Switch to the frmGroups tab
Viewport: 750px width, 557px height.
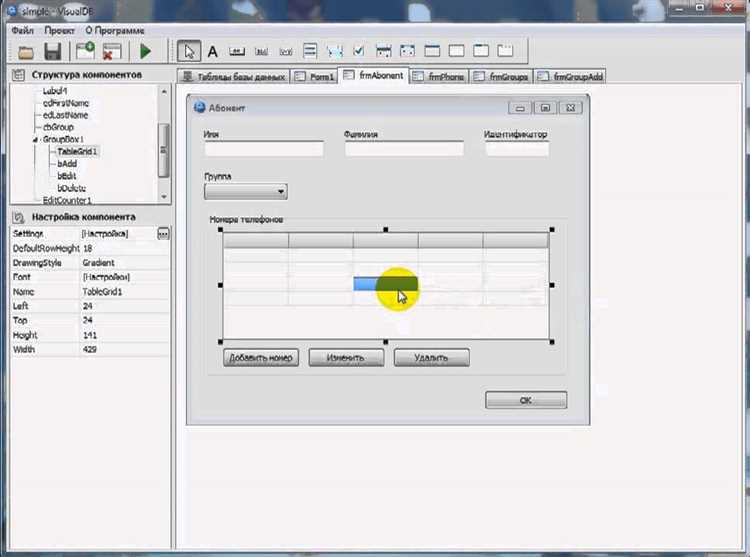coord(501,76)
